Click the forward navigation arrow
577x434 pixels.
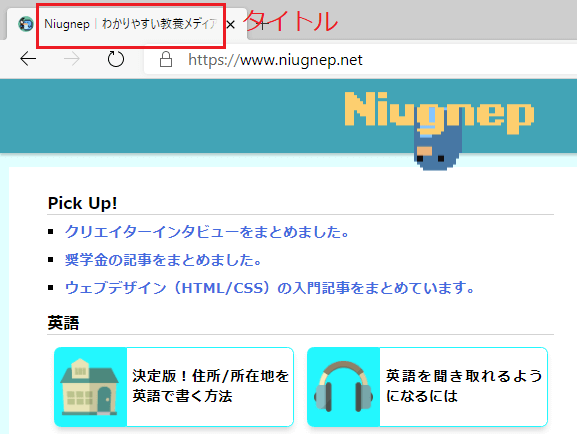click(72, 59)
